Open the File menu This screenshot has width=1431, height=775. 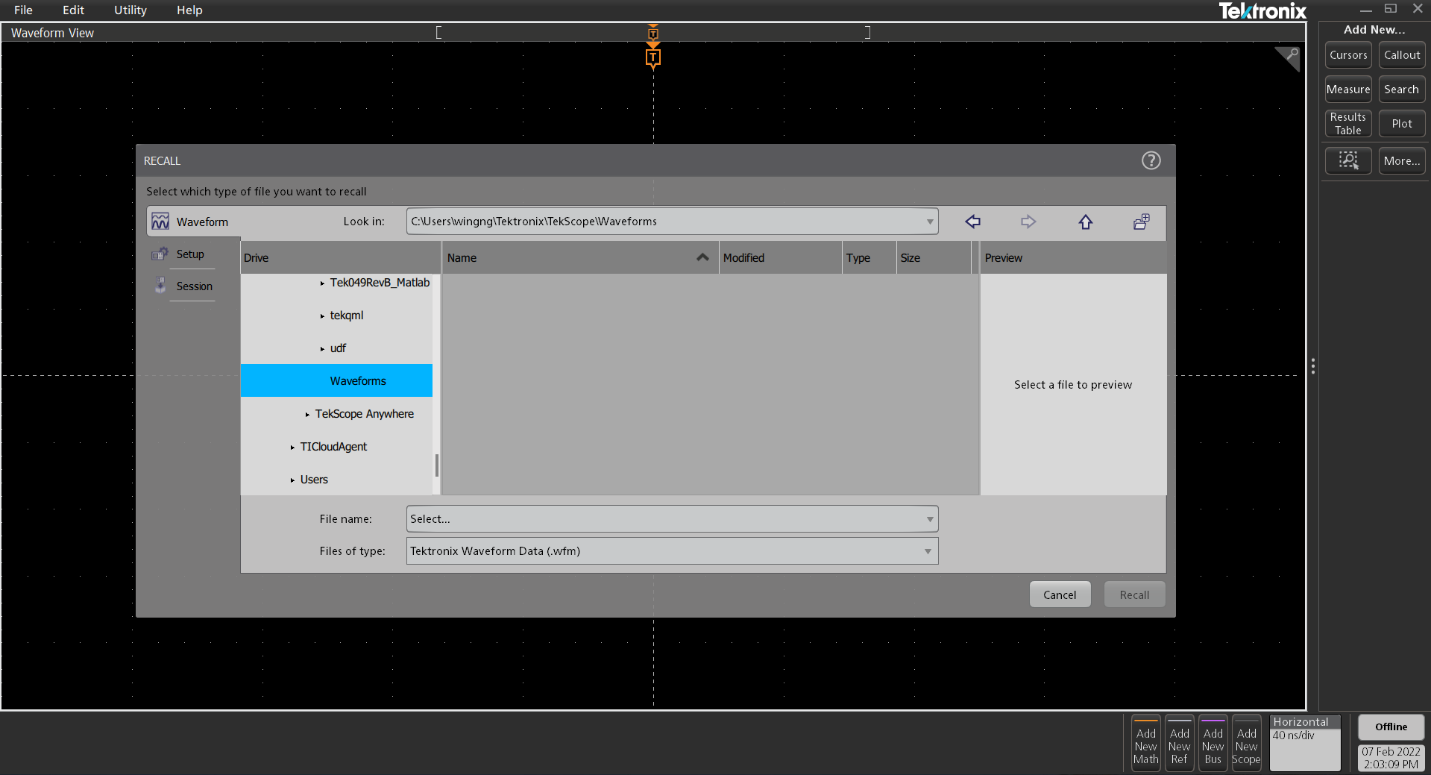22,10
